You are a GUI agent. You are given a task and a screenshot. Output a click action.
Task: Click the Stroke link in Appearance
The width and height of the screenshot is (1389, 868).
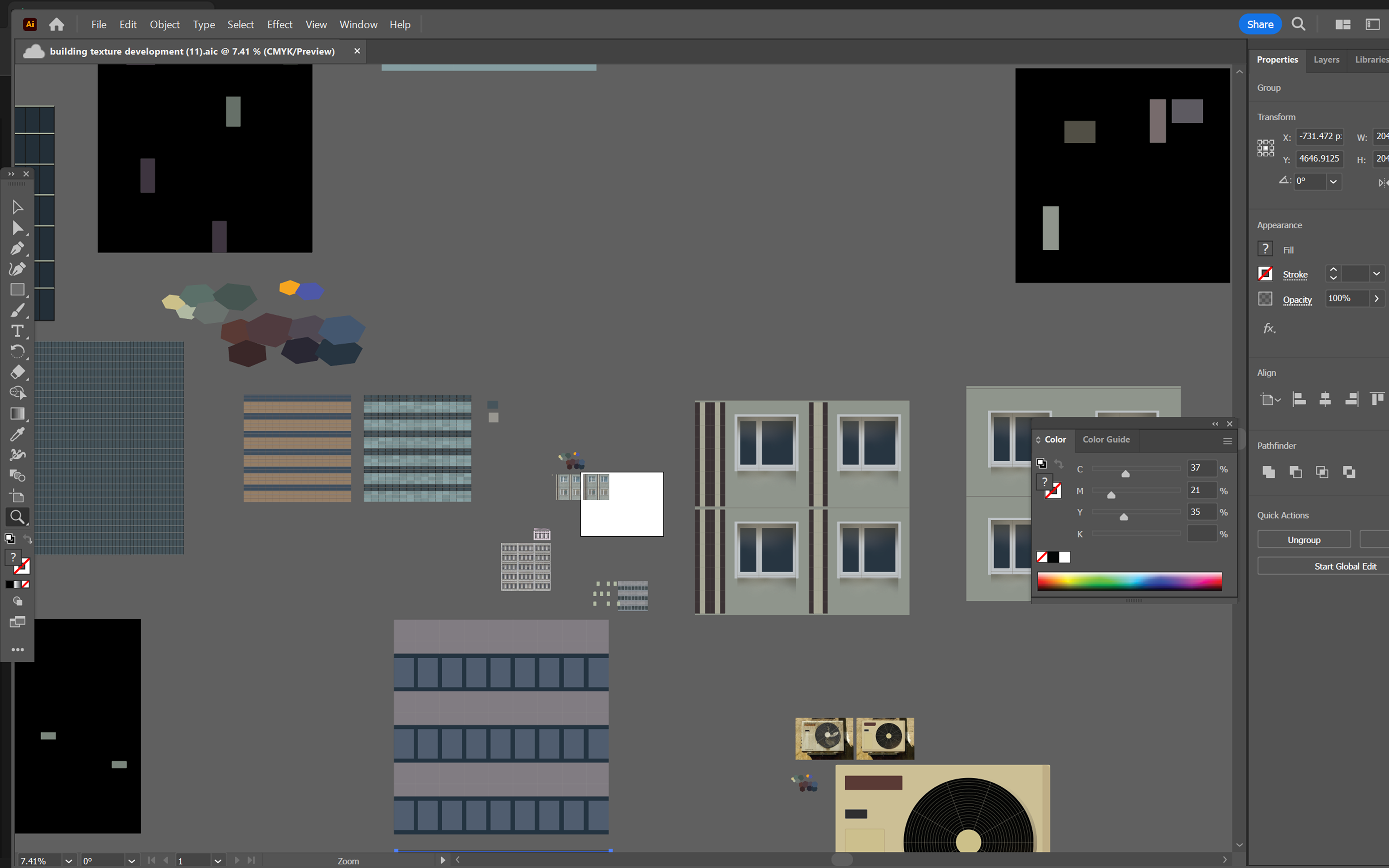pos(1295,275)
